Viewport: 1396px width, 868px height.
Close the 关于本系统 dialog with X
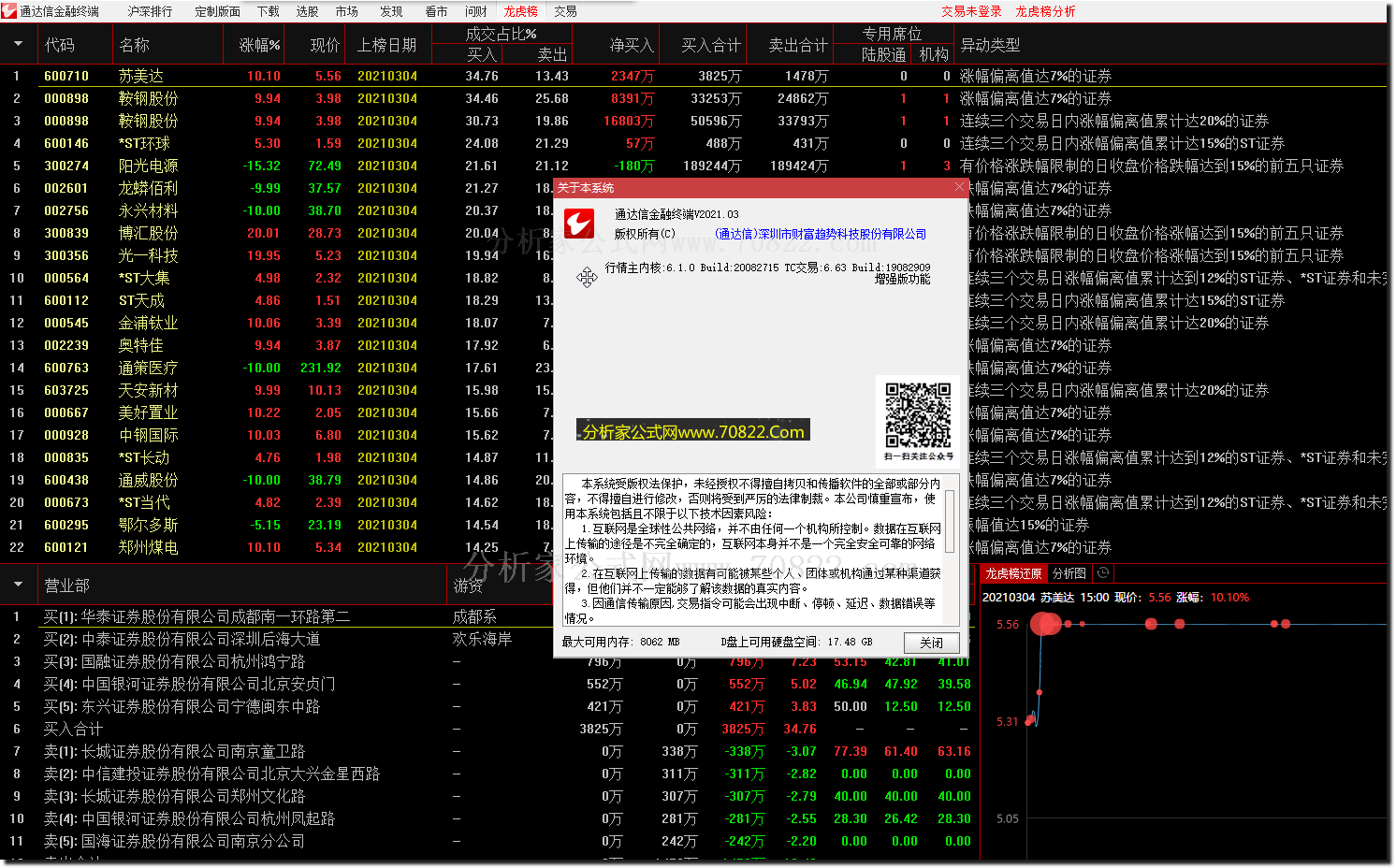click(958, 187)
